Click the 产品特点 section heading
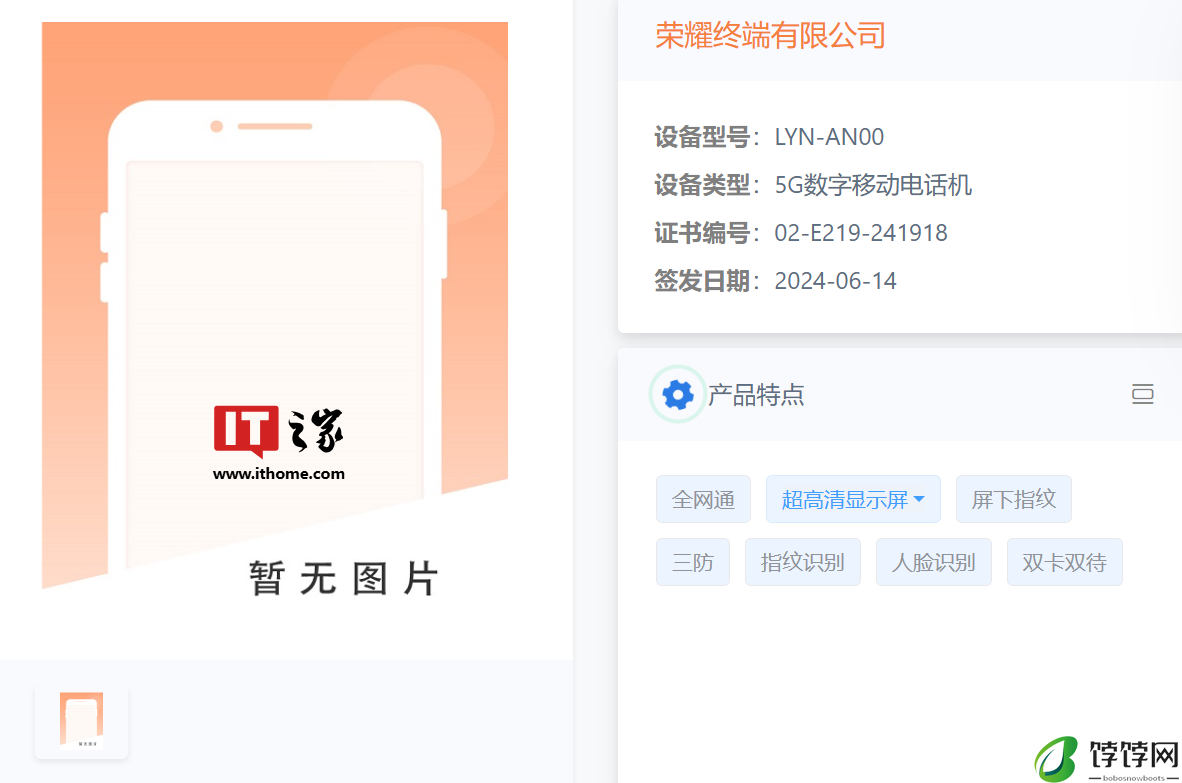 click(755, 395)
